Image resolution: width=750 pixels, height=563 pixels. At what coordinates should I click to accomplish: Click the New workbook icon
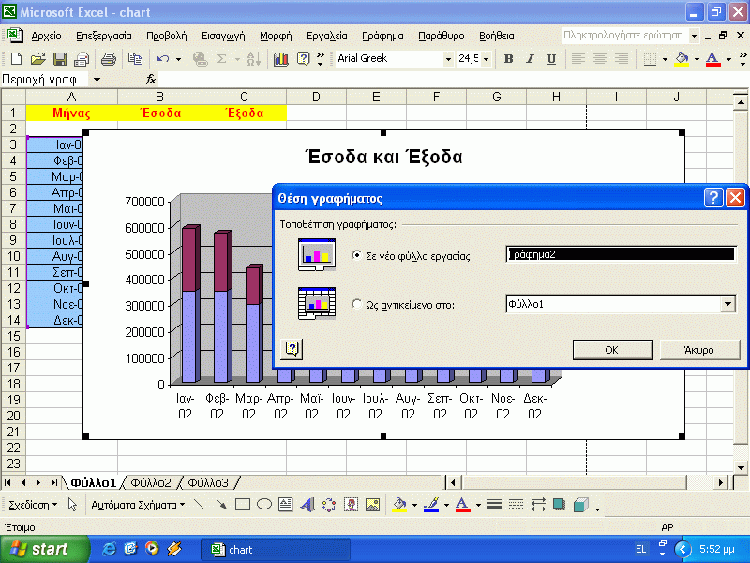pyautogui.click(x=16, y=59)
